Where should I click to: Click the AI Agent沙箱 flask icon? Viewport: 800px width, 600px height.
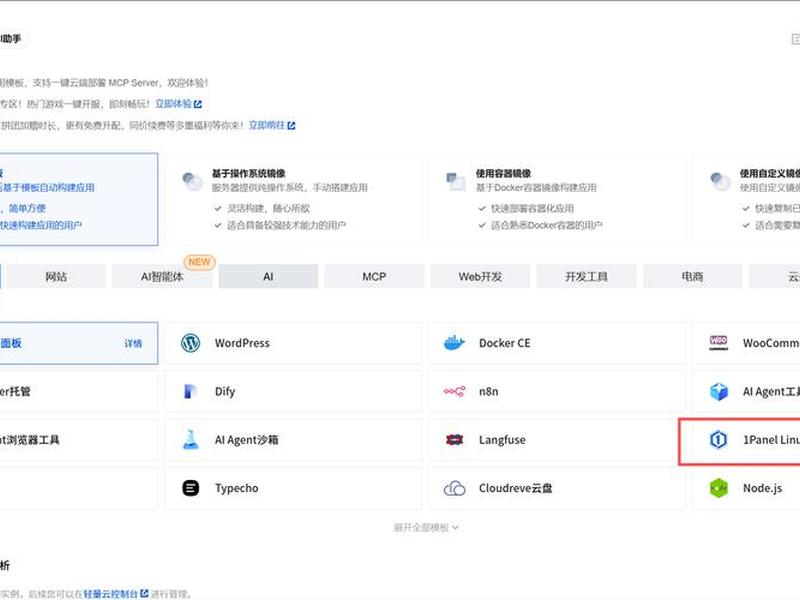pyautogui.click(x=190, y=439)
